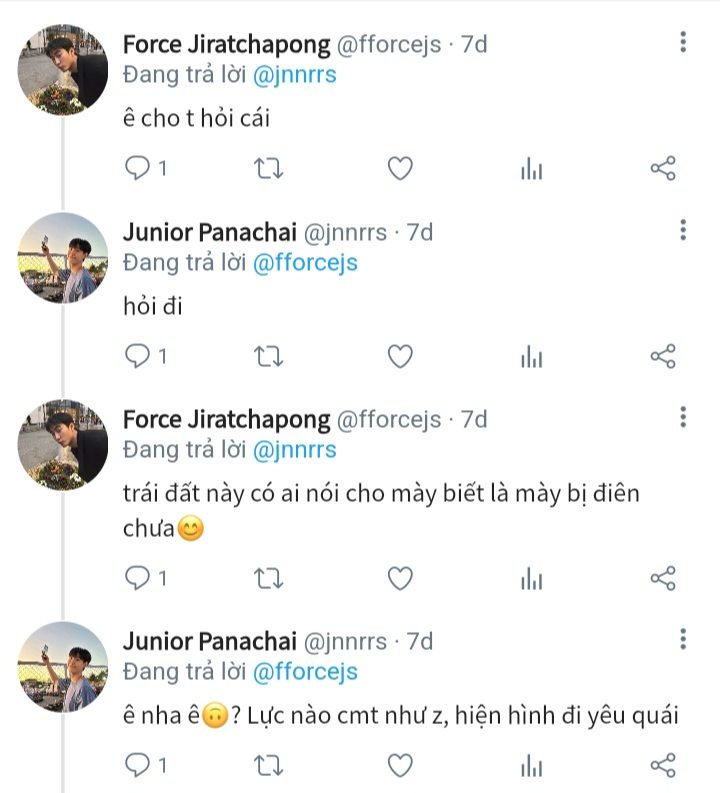Open more options on the "ê nha ê" tweet

[x=683, y=639]
